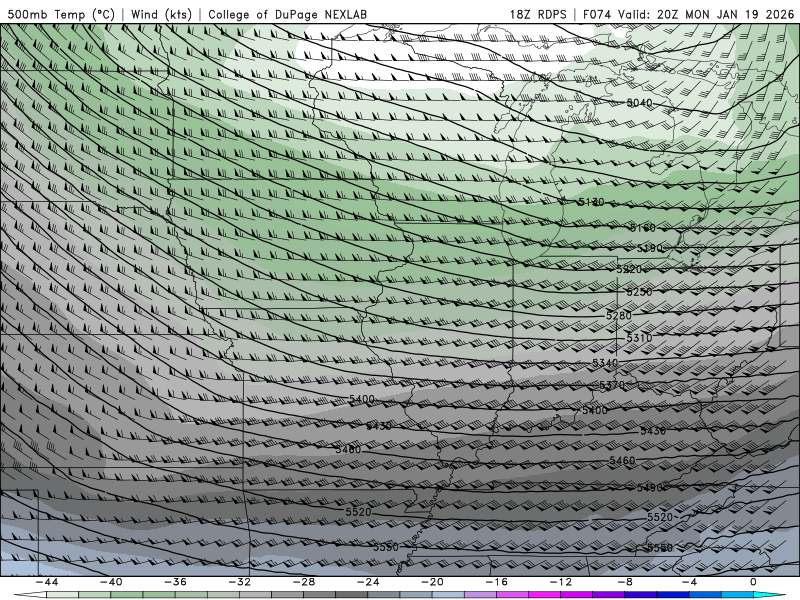Click the 5160 height contour label
The height and width of the screenshot is (600, 800).
pos(643,228)
